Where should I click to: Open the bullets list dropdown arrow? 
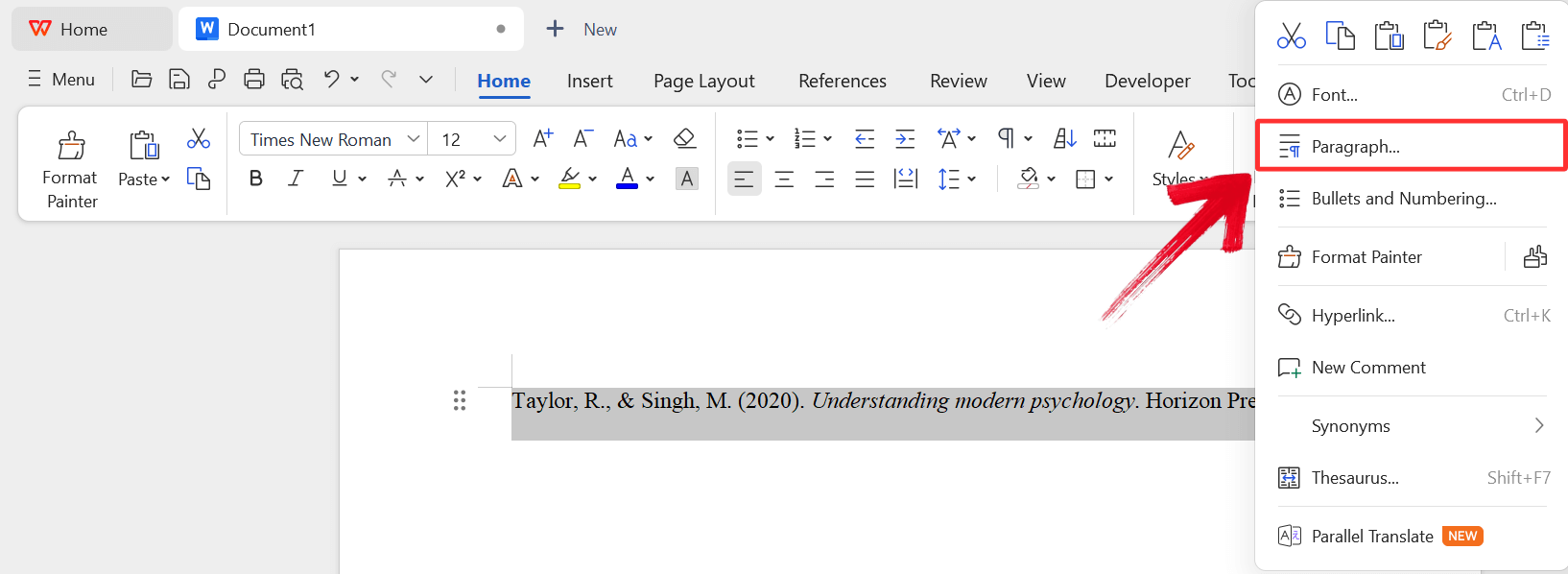point(770,139)
